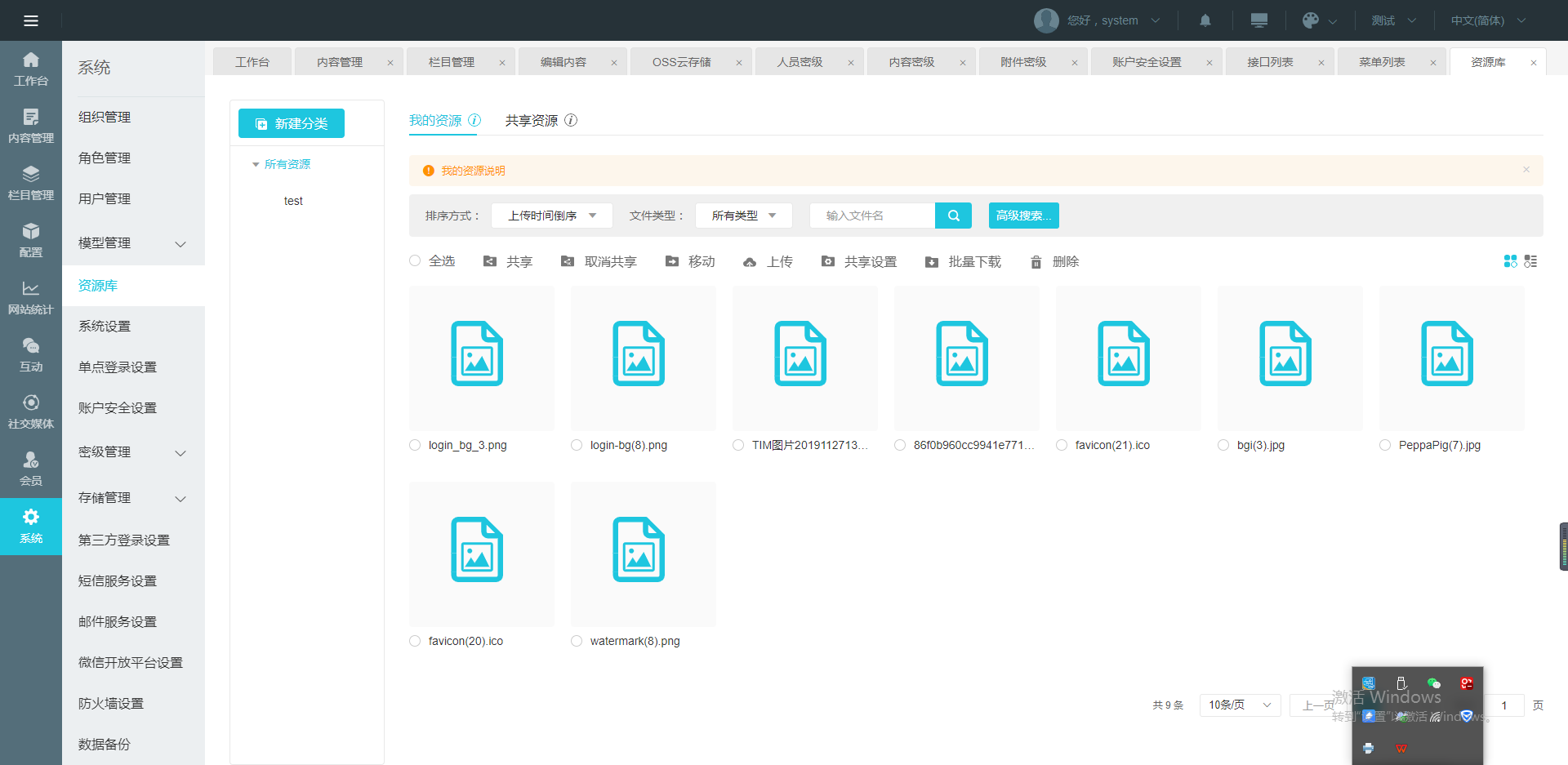
Task: Open the file type dropdown
Action: [743, 216]
